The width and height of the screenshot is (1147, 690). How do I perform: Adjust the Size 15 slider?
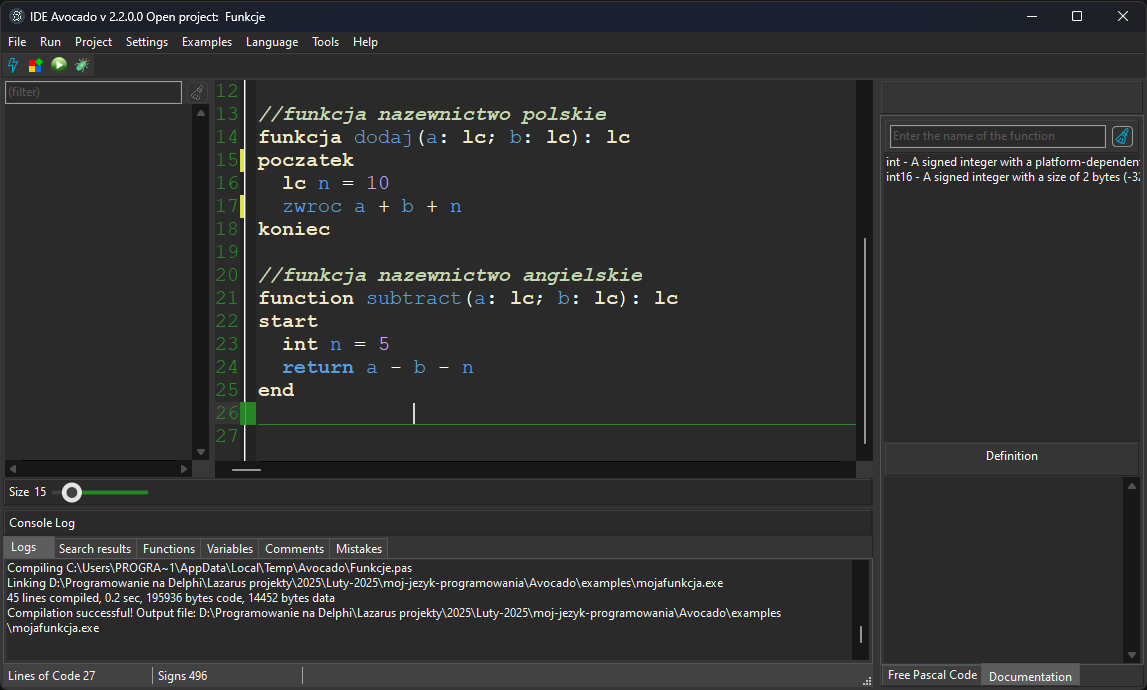71,492
